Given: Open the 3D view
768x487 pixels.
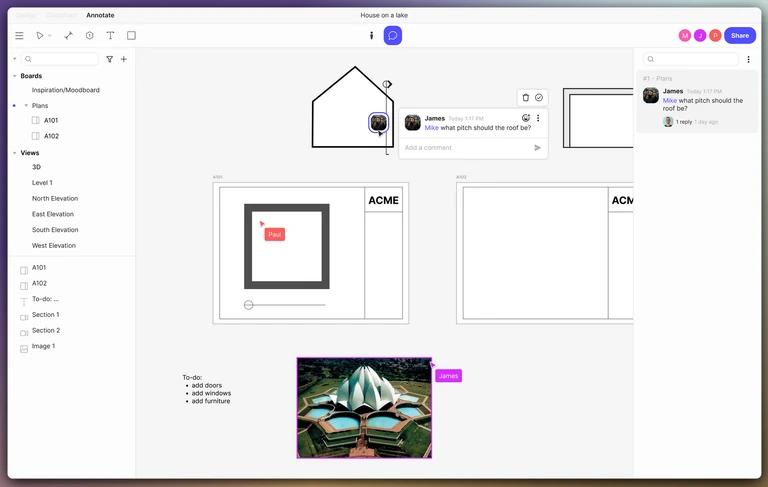Looking at the screenshot, I should (x=36, y=167).
